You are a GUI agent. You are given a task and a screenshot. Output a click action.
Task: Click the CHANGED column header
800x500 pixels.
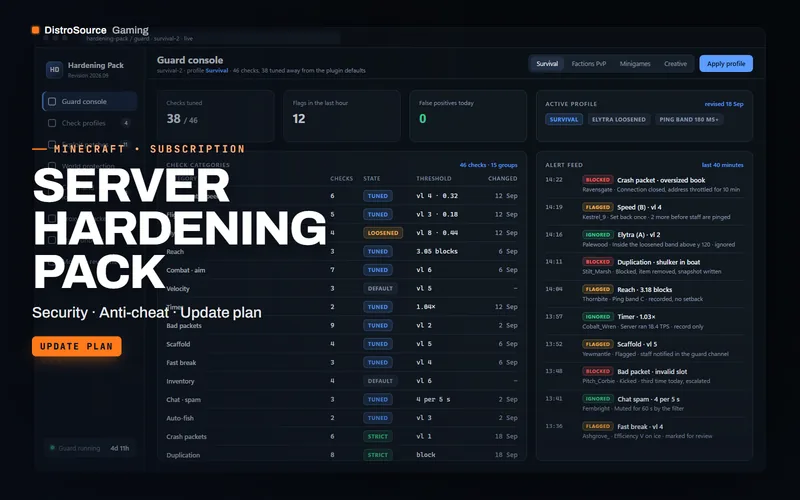503,179
